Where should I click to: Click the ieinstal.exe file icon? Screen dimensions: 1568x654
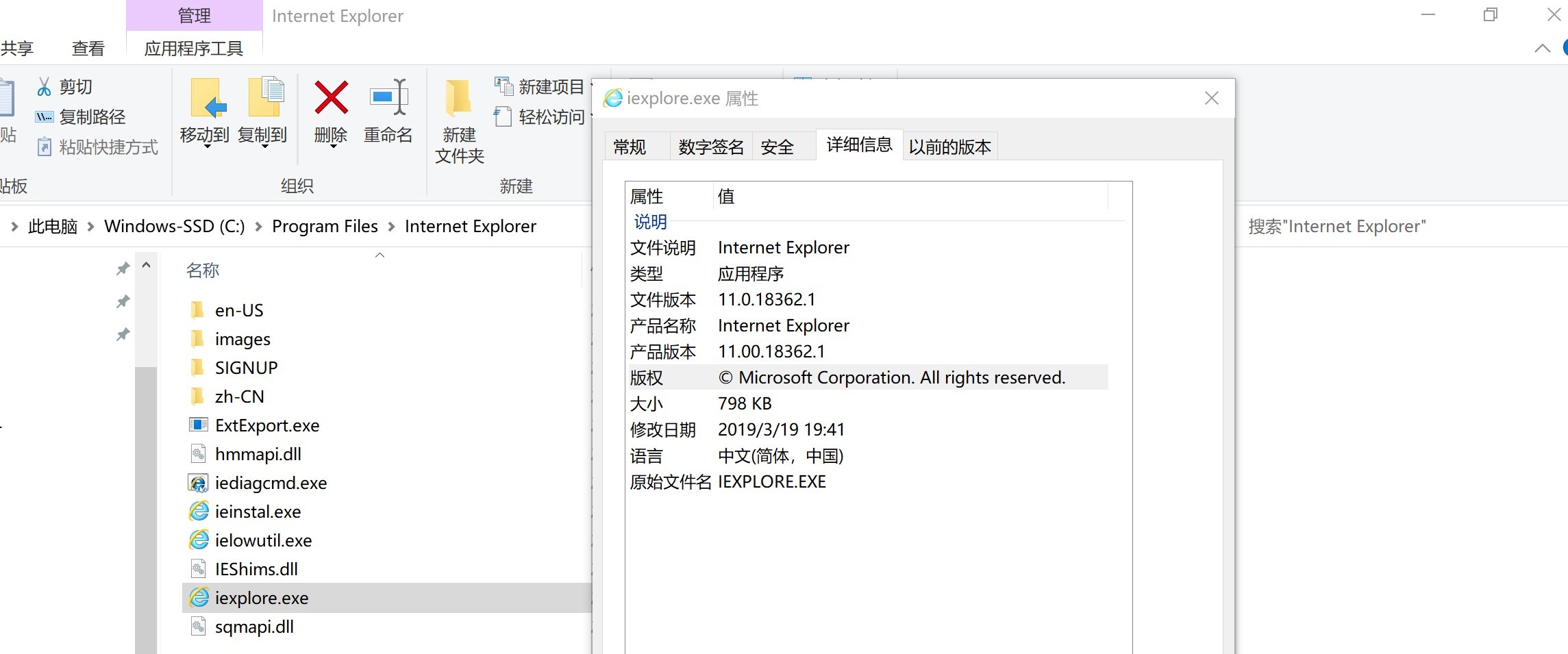[x=199, y=512]
